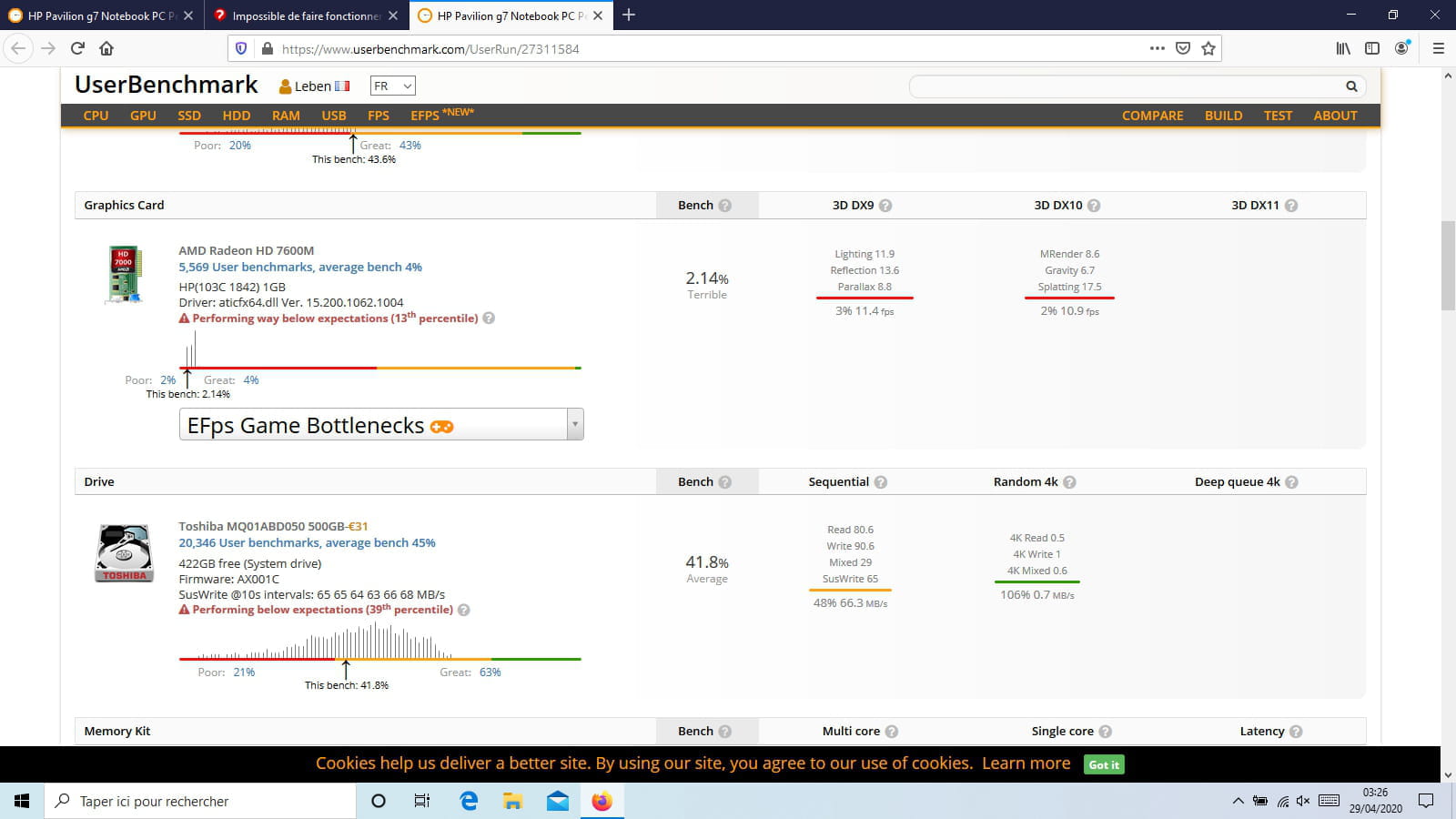Open the RAM menu item
Image resolution: width=1456 pixels, height=819 pixels.
point(286,116)
